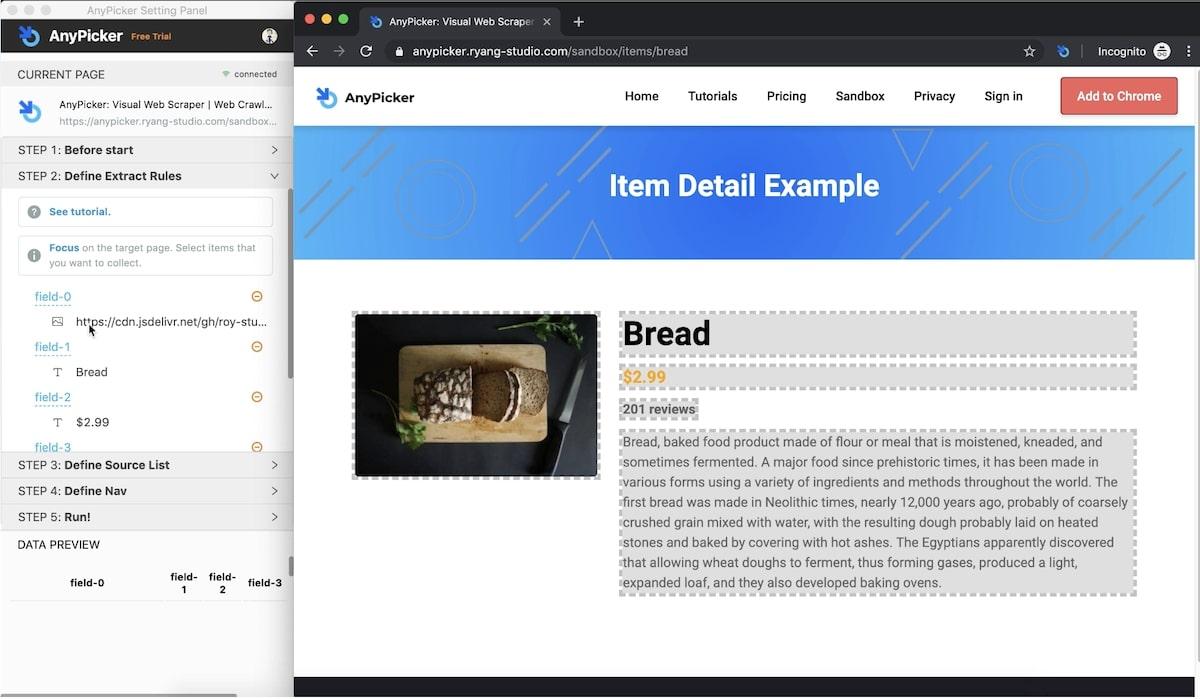Image resolution: width=1200 pixels, height=699 pixels.
Task: Click the current page AnyPicker favicon icon
Action: tap(31, 110)
